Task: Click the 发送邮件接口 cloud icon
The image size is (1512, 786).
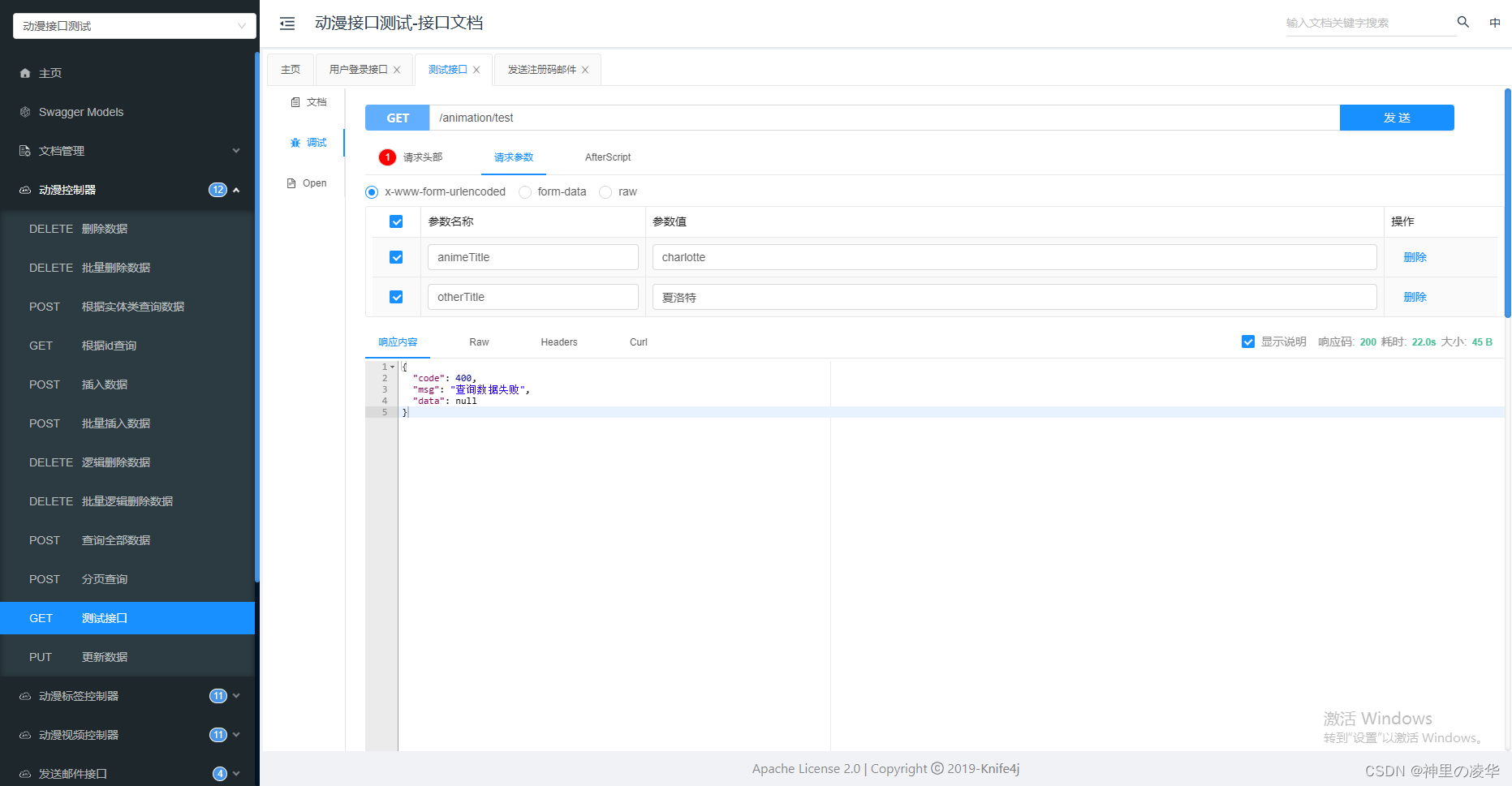Action: [x=25, y=774]
